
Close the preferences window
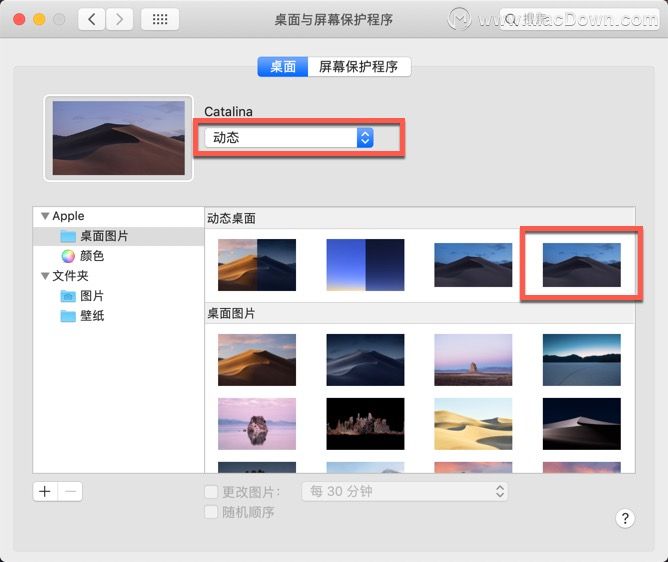tap(19, 19)
